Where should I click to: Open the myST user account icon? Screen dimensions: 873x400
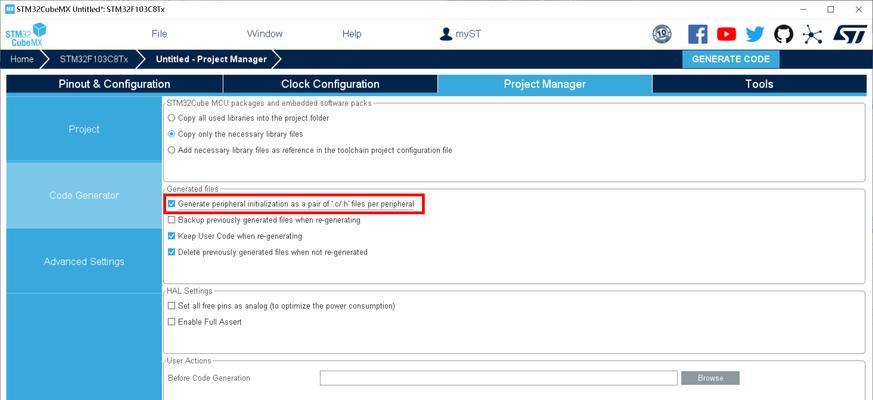[x=446, y=34]
